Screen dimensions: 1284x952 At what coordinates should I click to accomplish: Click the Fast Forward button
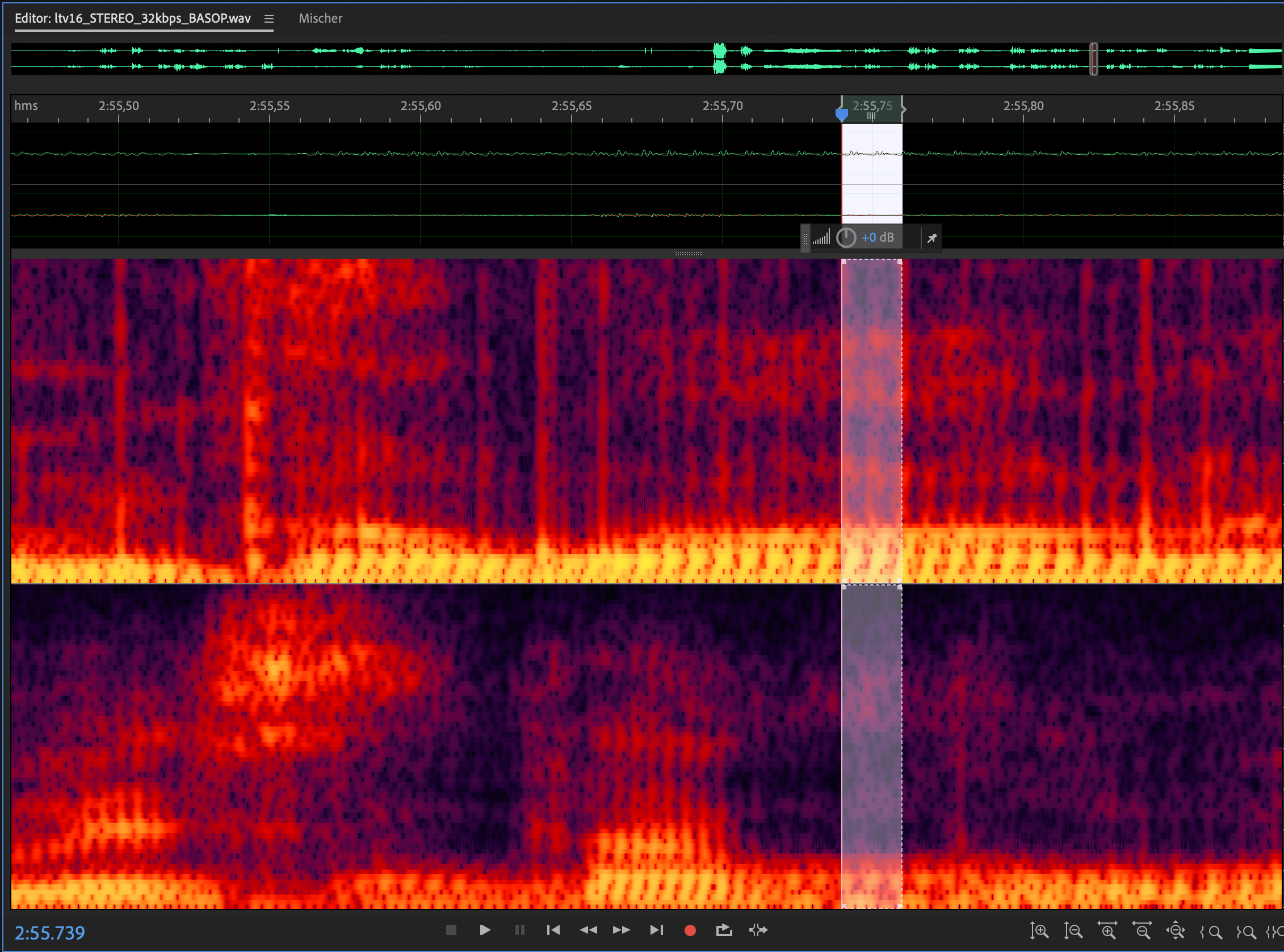tap(622, 930)
